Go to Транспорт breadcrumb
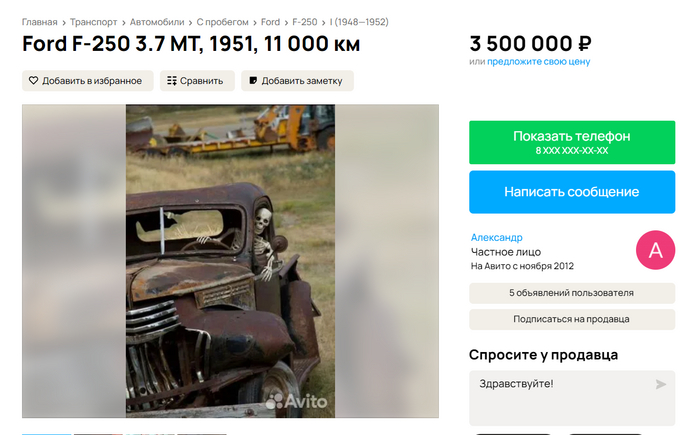 (93, 22)
